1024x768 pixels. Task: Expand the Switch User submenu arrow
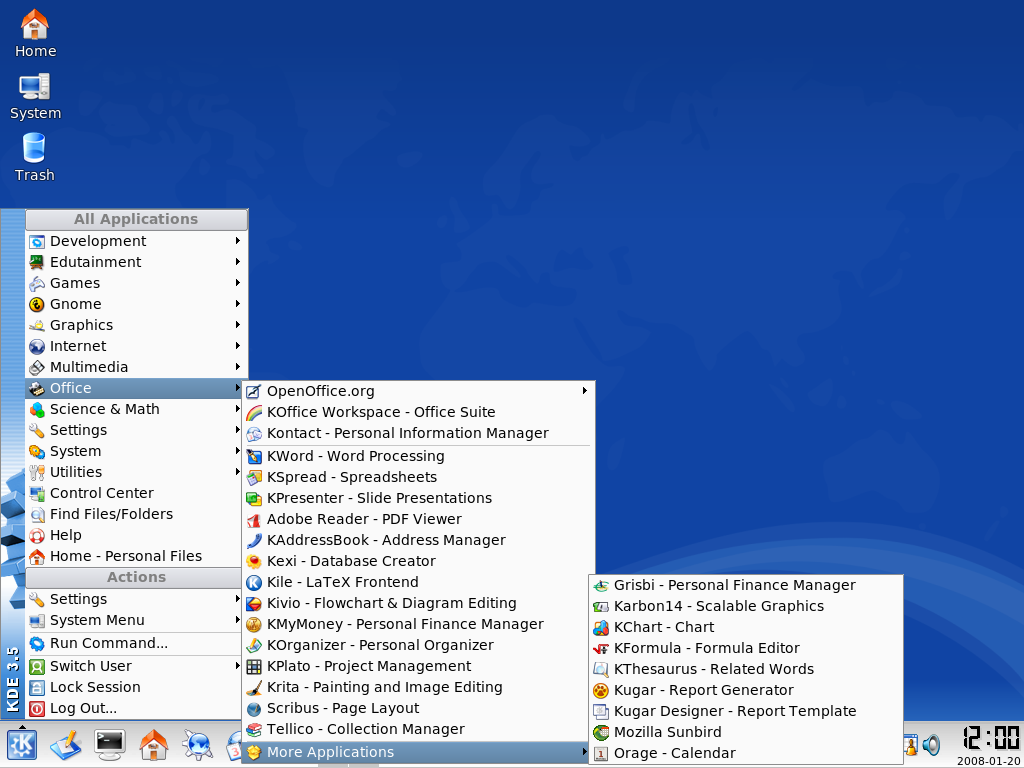(x=238, y=665)
